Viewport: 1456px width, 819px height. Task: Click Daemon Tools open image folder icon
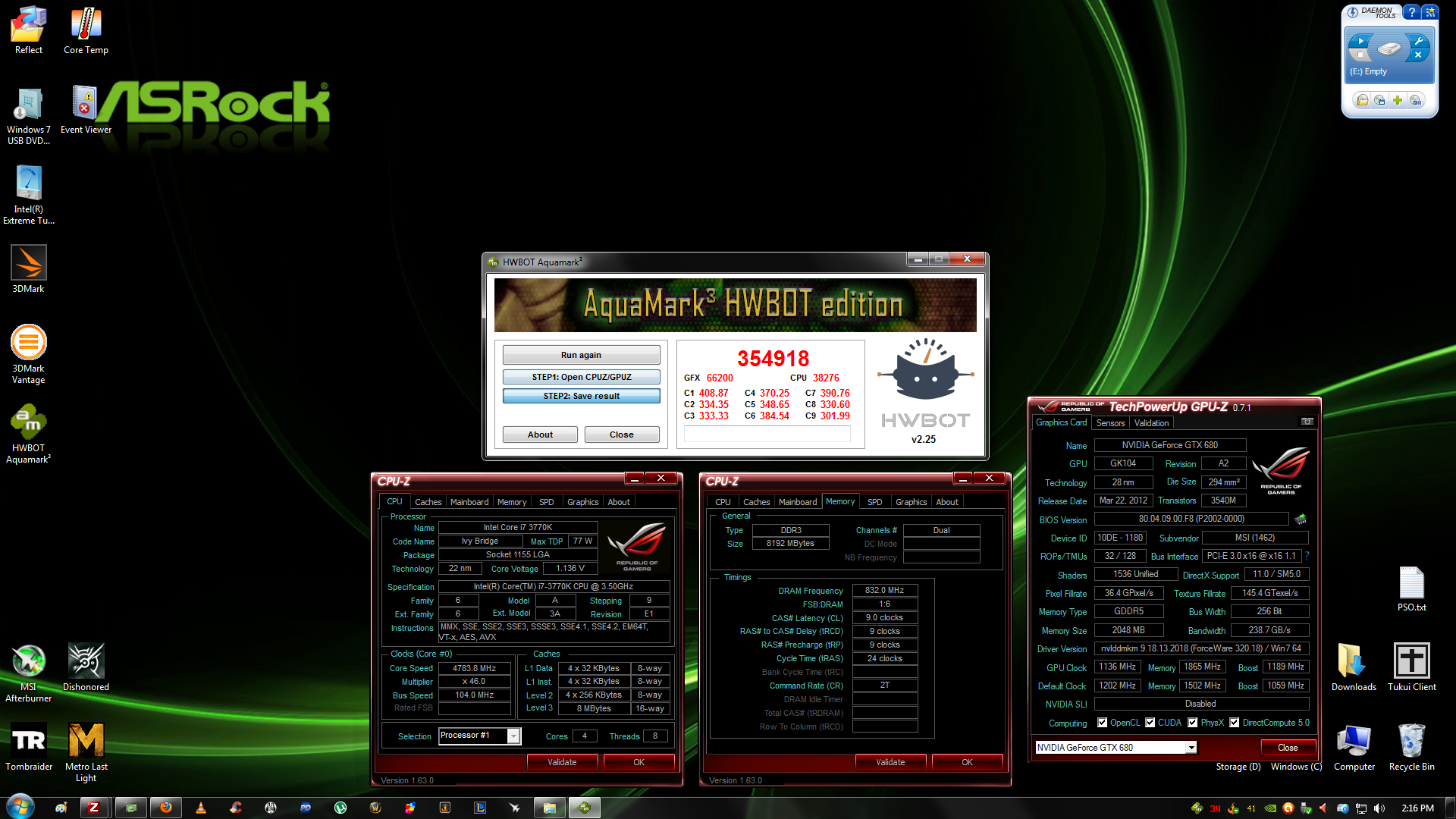coord(1363,100)
